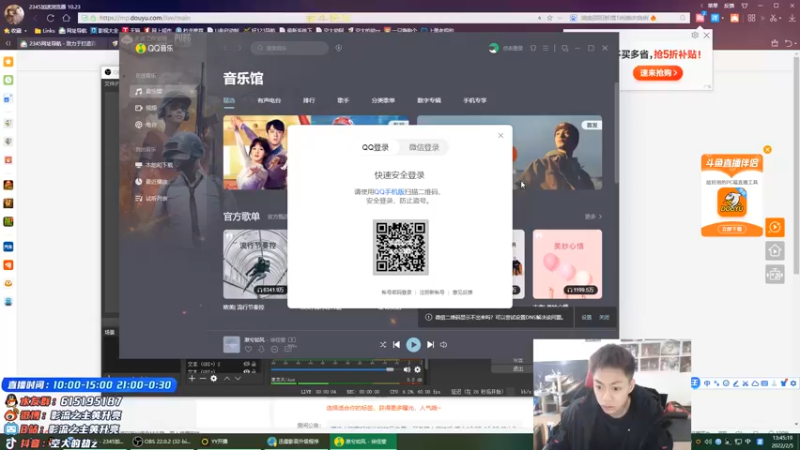Play the current song

tap(413, 345)
